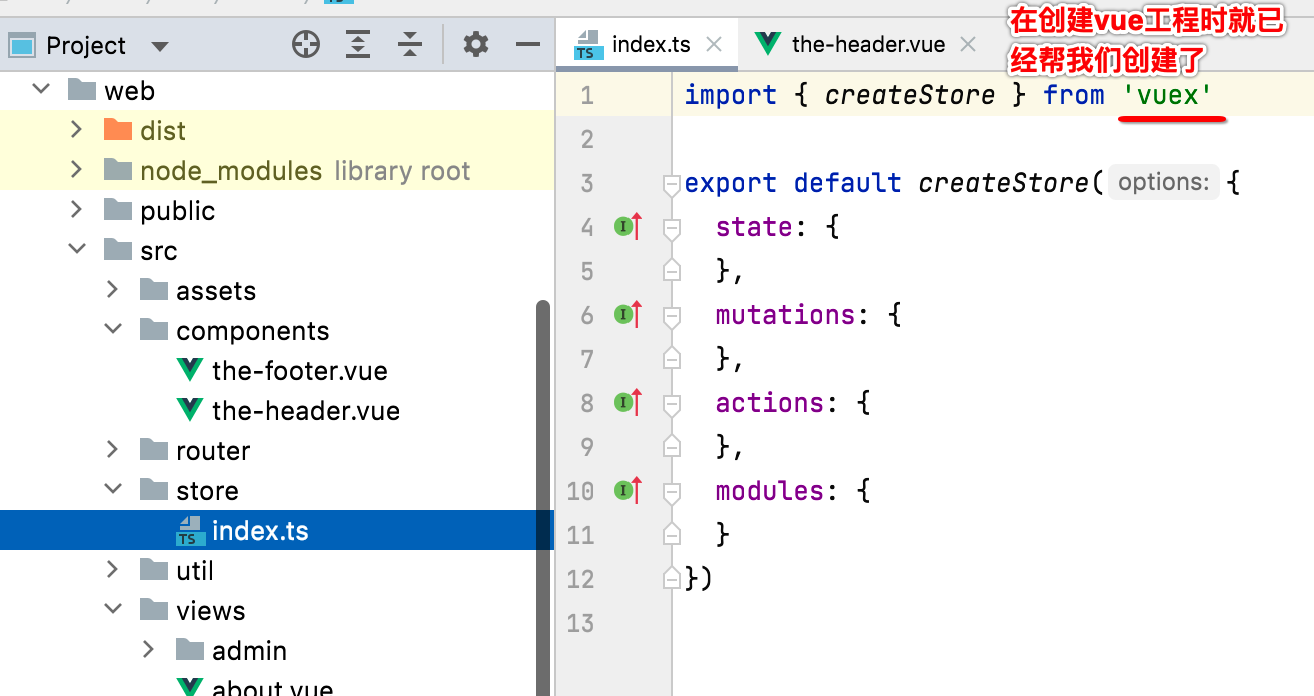Select the router folder row
The height and width of the screenshot is (696, 1314).
click(276, 450)
